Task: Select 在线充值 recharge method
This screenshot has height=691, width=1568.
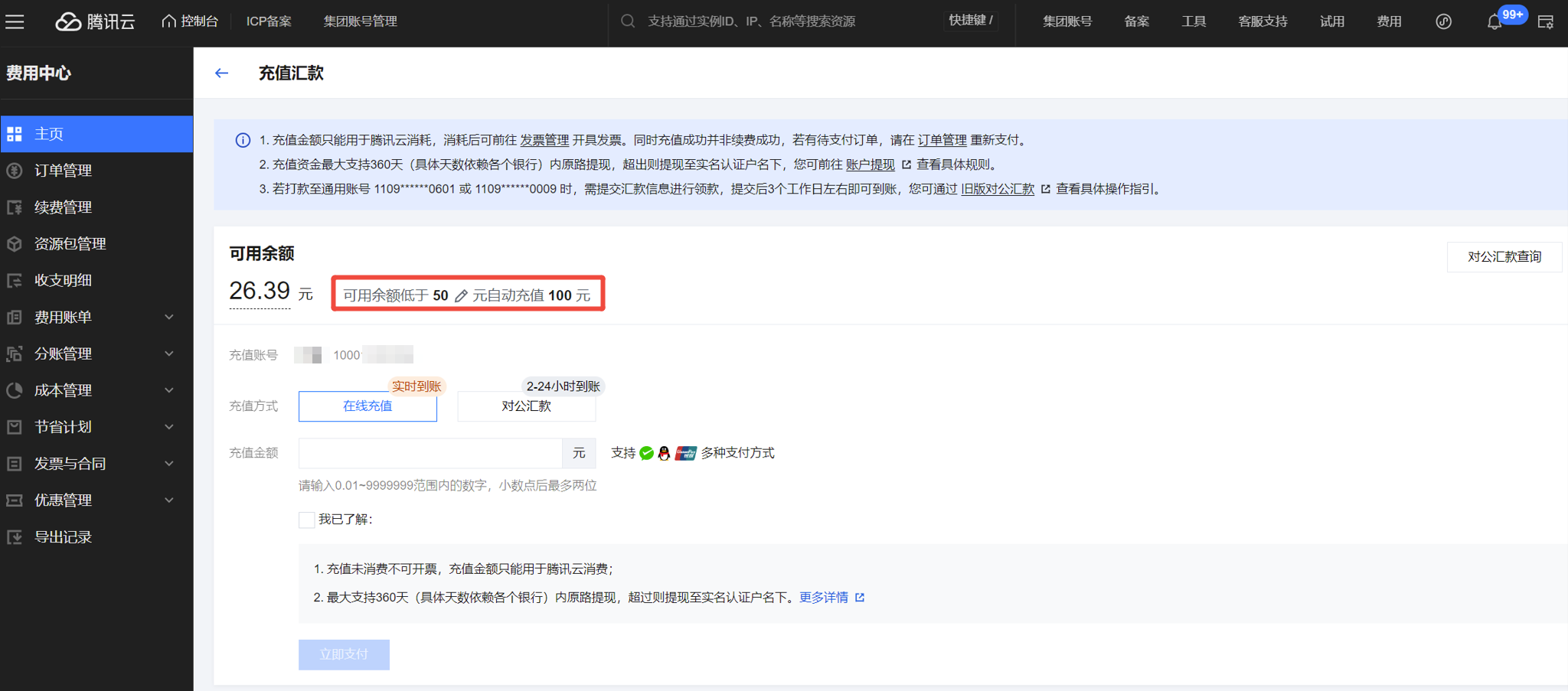Action: [x=367, y=406]
